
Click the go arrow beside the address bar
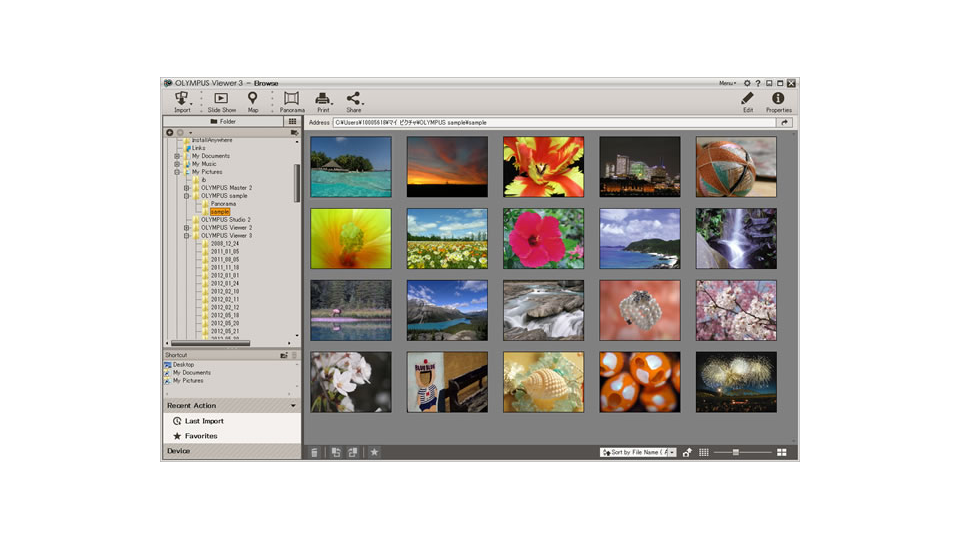(x=784, y=122)
